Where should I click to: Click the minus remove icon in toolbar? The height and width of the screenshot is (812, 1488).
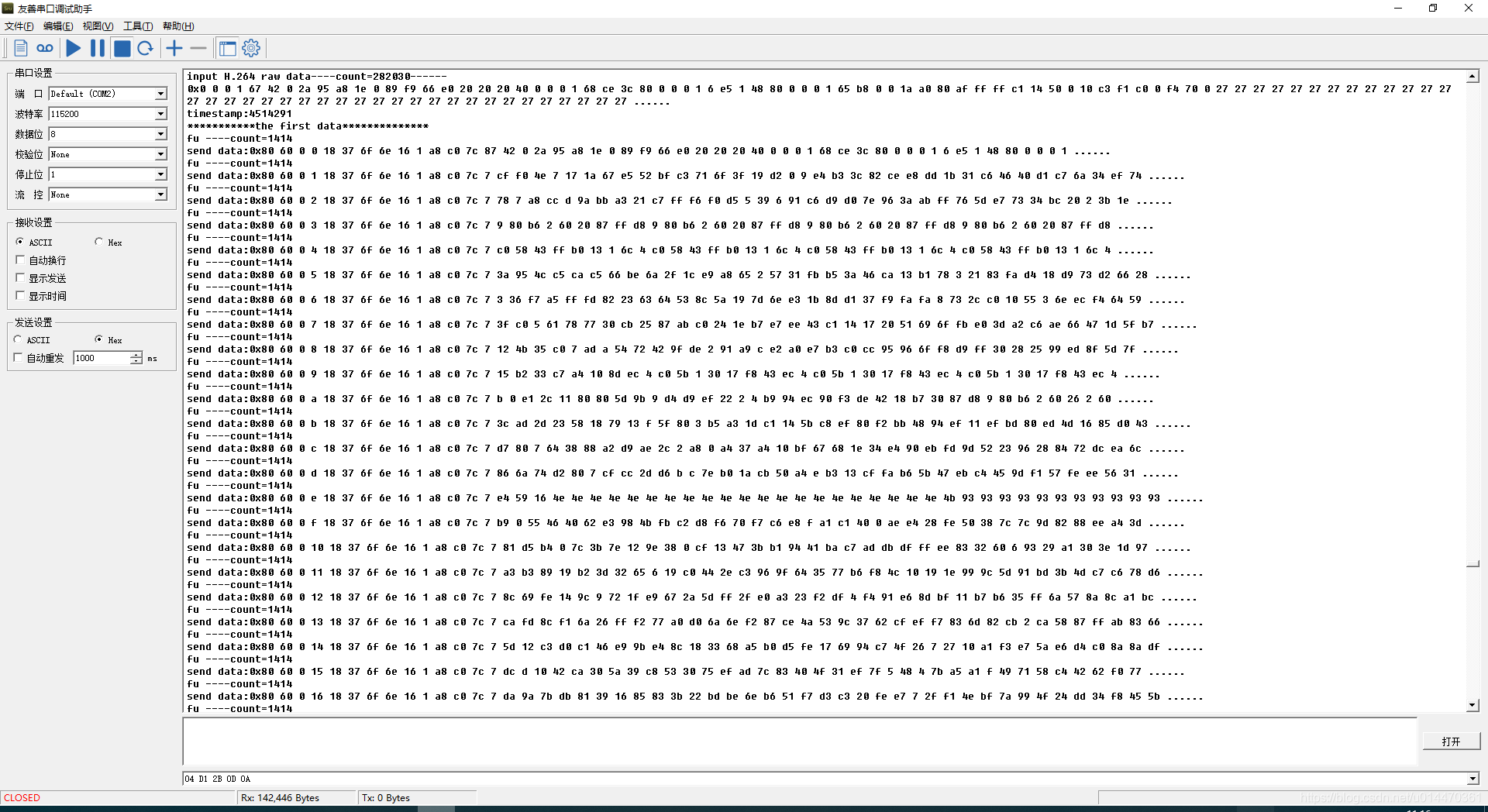pos(198,48)
